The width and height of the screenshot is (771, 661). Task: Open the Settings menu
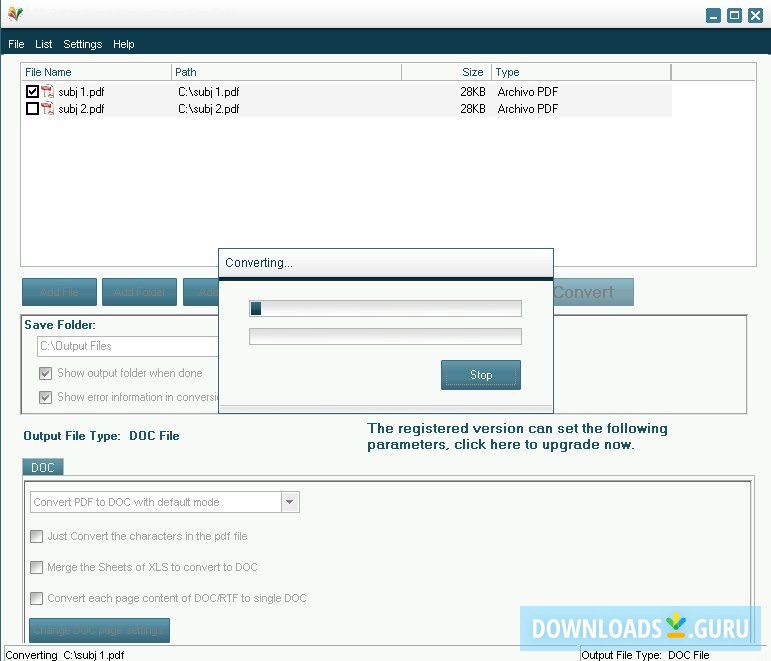[83, 44]
